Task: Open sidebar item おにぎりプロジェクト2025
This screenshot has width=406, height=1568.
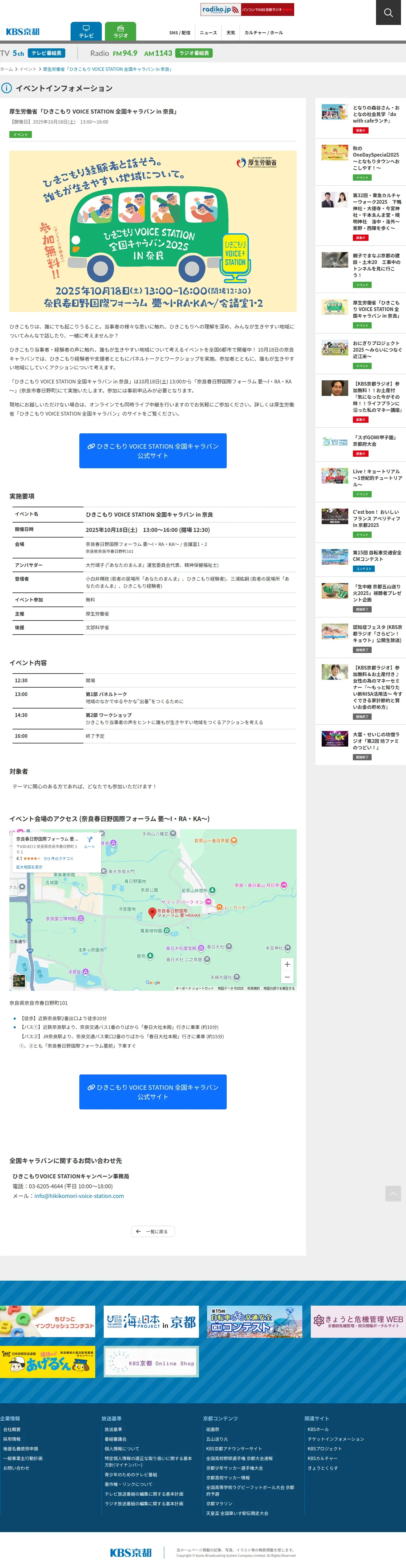Action: point(360,354)
